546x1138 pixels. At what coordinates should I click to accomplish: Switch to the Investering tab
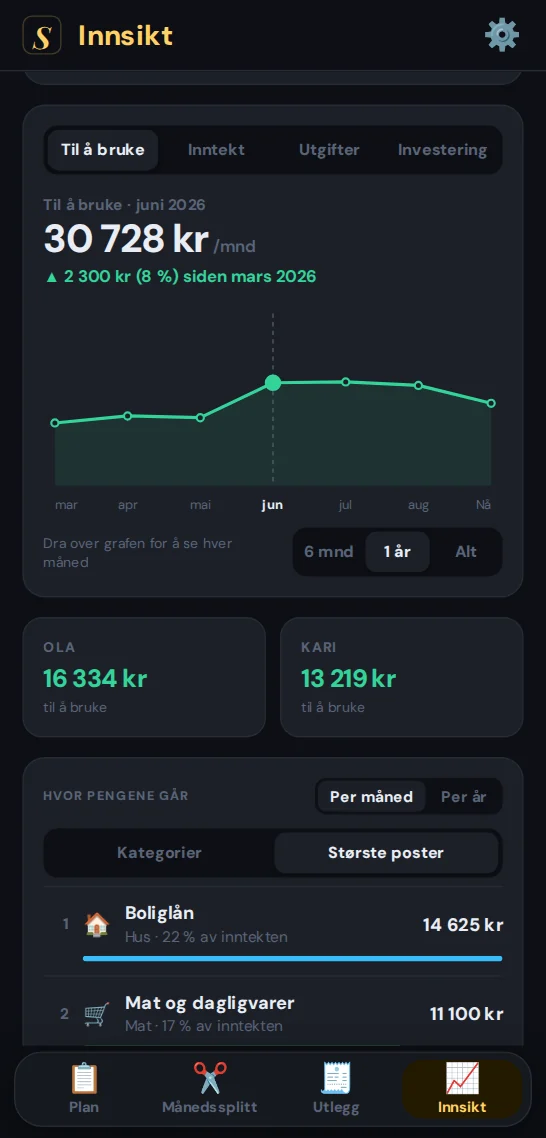442,150
